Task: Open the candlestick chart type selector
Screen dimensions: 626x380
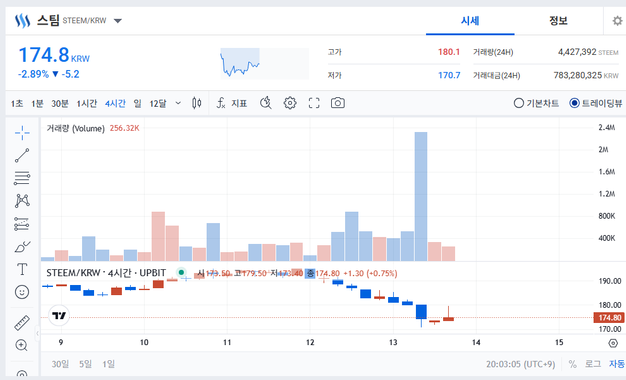Action: 196,103
